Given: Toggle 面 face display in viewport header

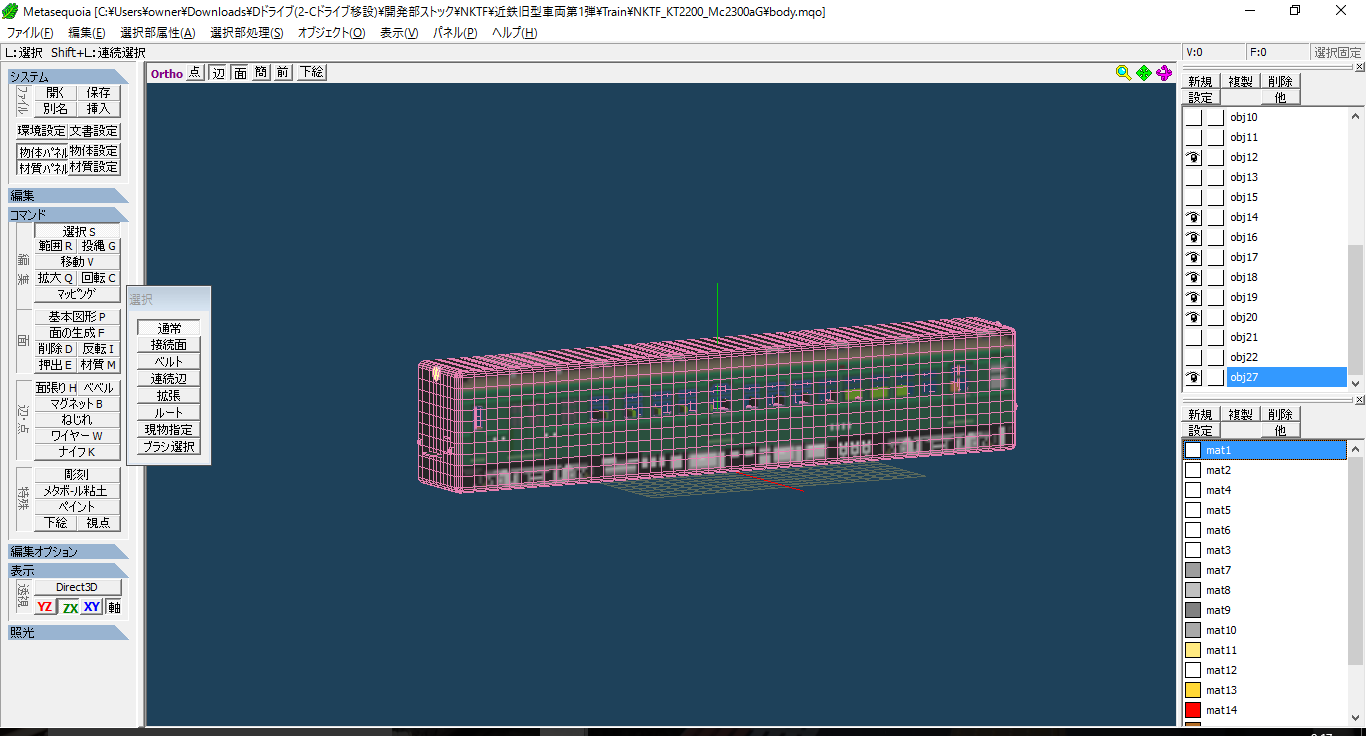Looking at the screenshot, I should point(240,72).
